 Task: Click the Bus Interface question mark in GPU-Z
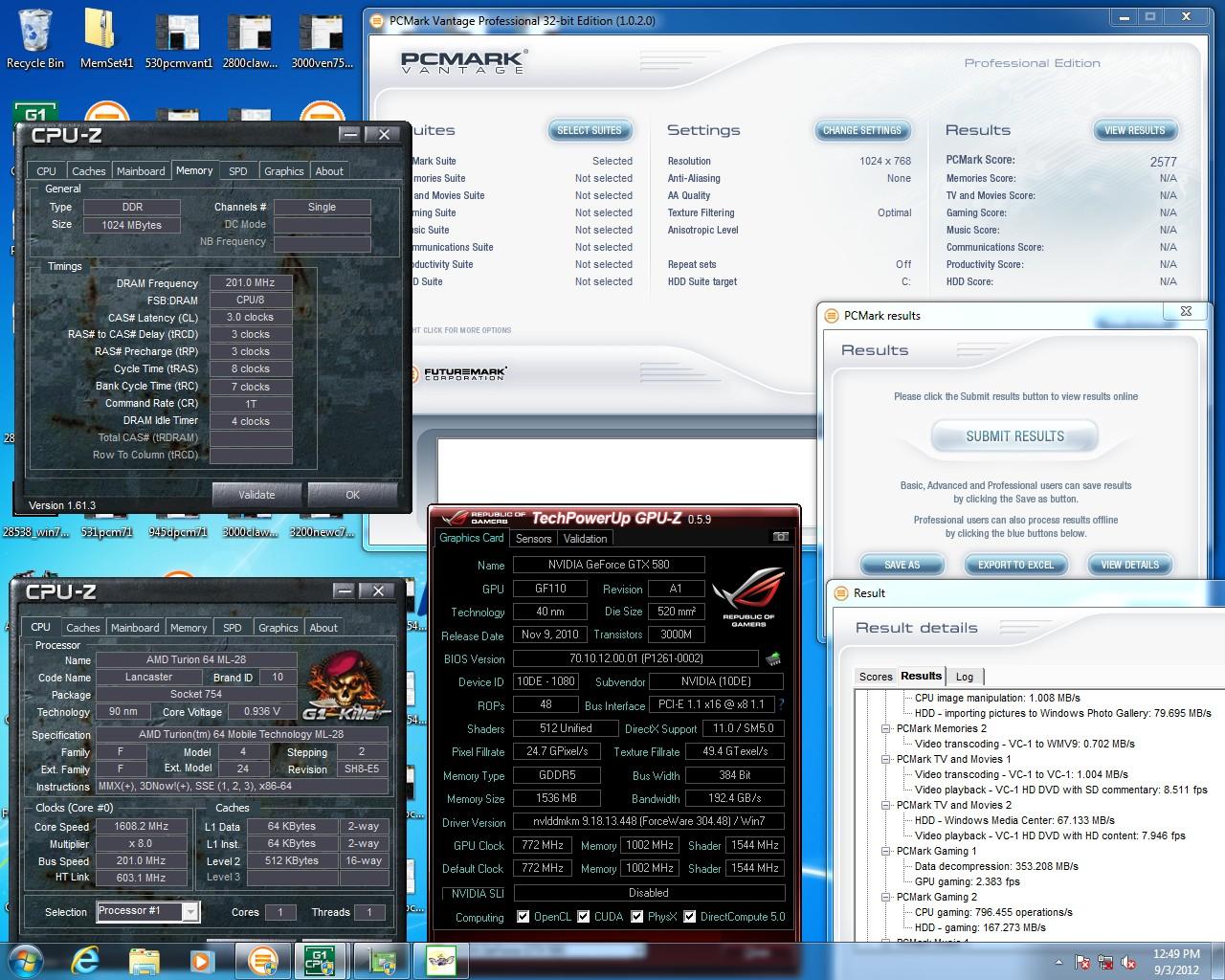pos(781,704)
